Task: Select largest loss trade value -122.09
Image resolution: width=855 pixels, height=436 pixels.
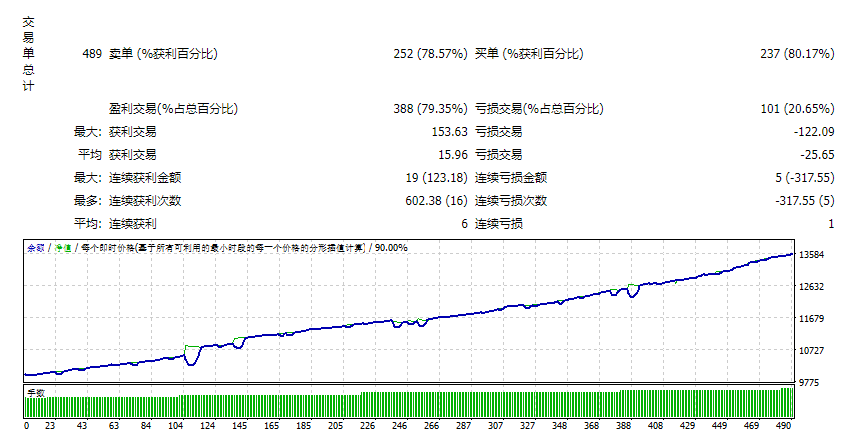Action: [x=814, y=132]
